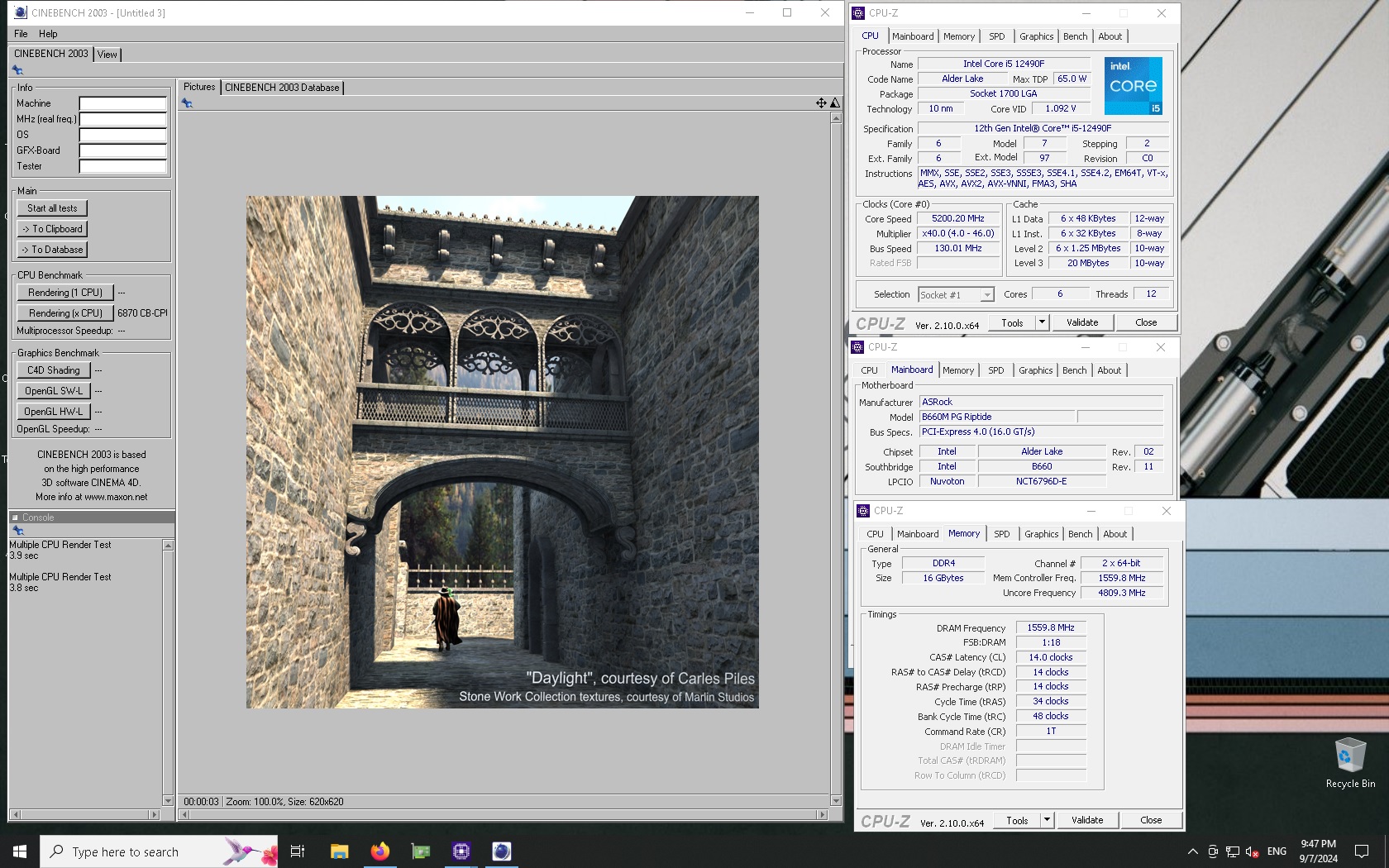Click the pin icon below the CINEBENCH 2003 tab

pos(17,70)
